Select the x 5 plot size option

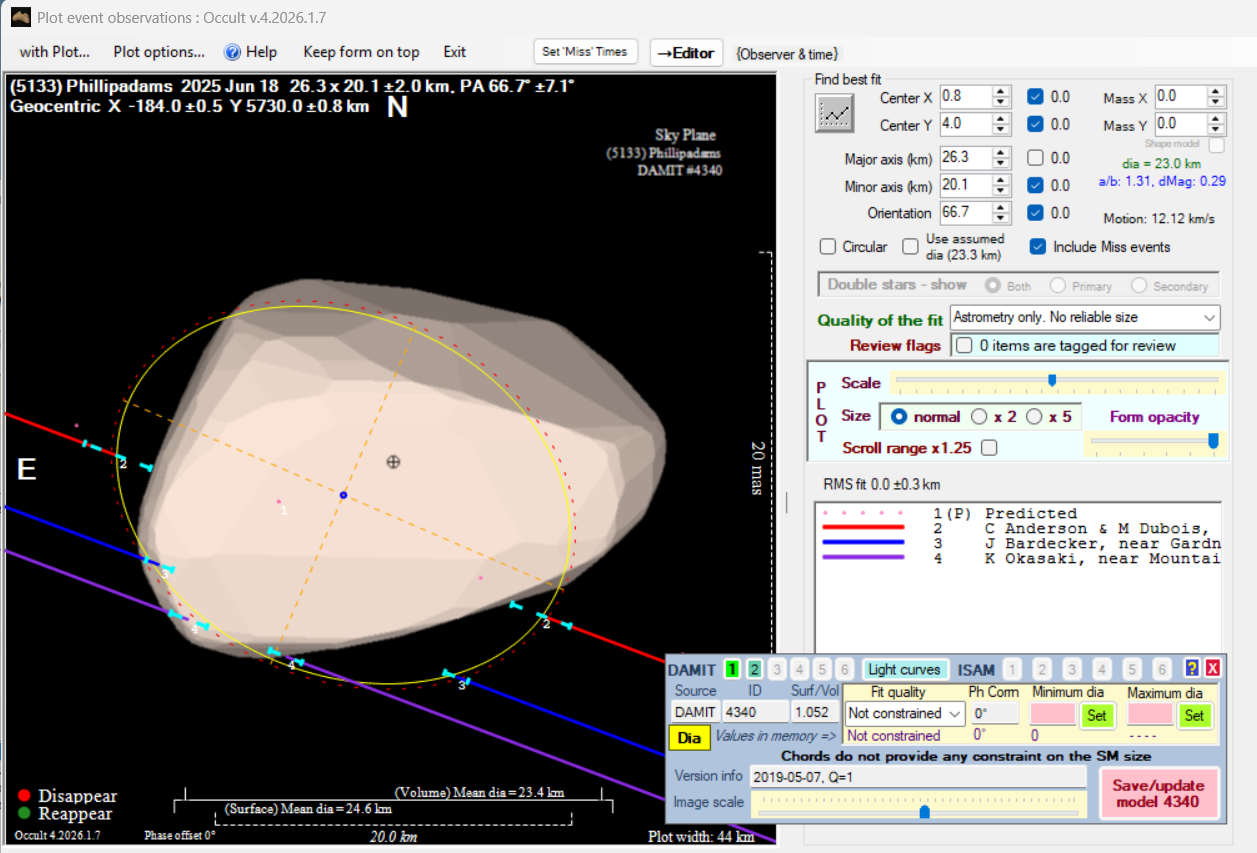(1034, 416)
